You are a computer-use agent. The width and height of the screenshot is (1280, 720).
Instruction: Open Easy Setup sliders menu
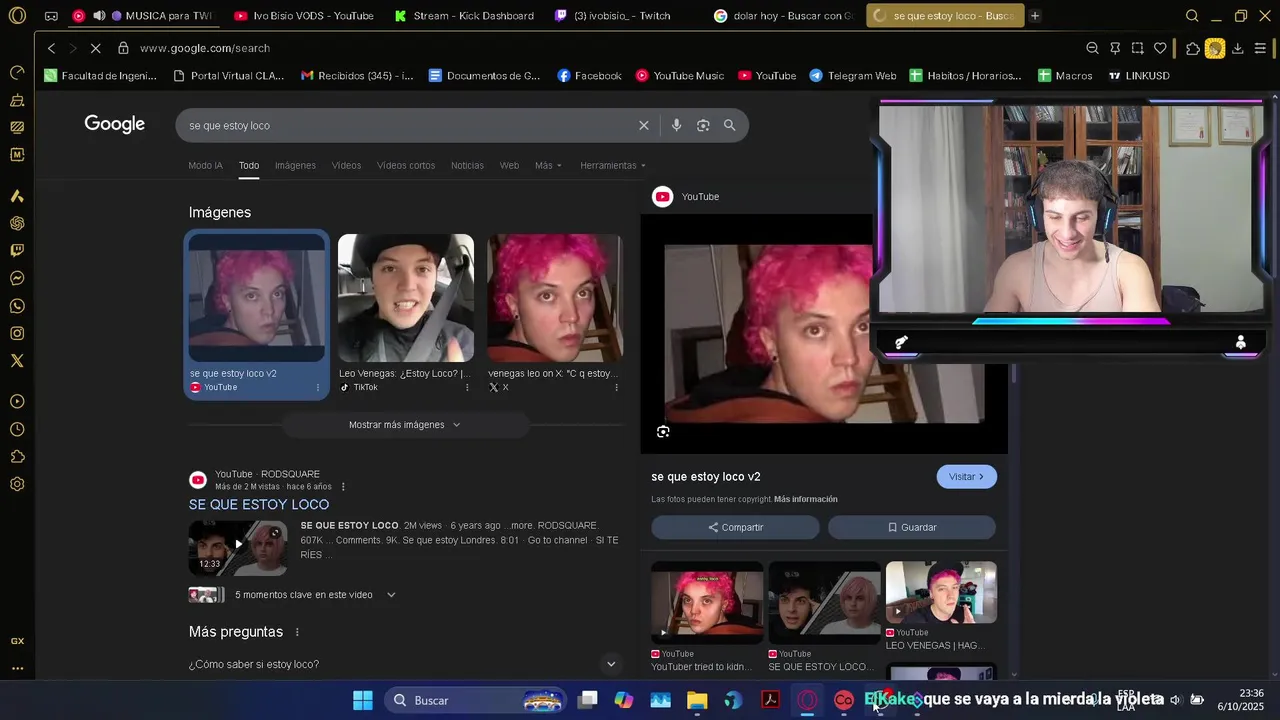[1260, 48]
